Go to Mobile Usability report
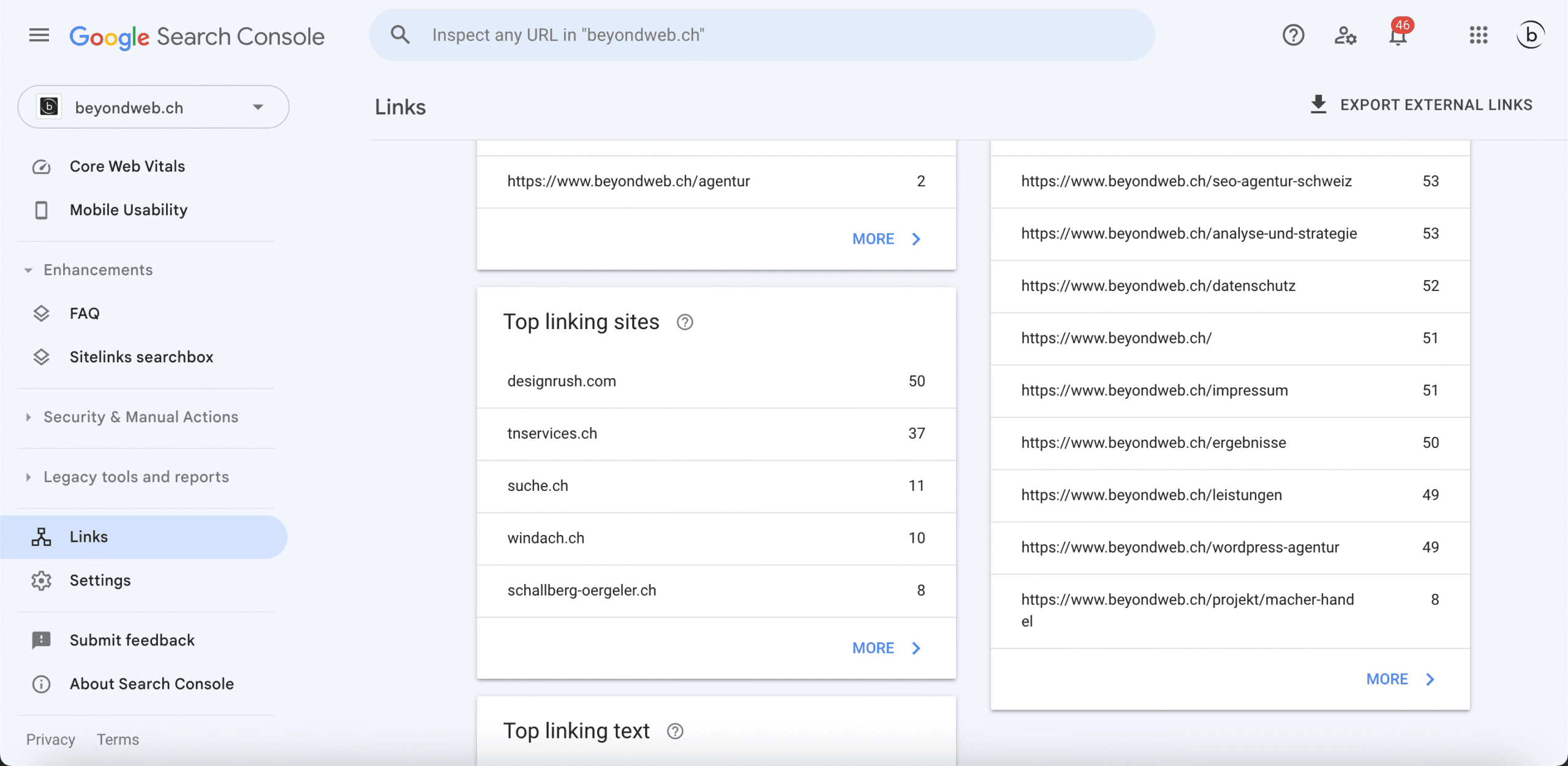Viewport: 1568px width, 766px height. tap(144, 210)
